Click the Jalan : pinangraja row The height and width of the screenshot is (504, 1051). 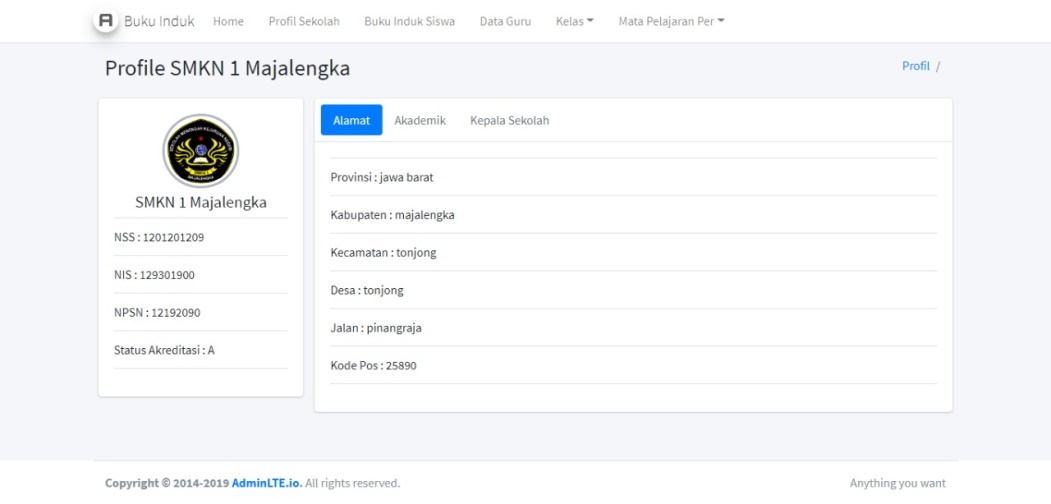click(x=633, y=327)
